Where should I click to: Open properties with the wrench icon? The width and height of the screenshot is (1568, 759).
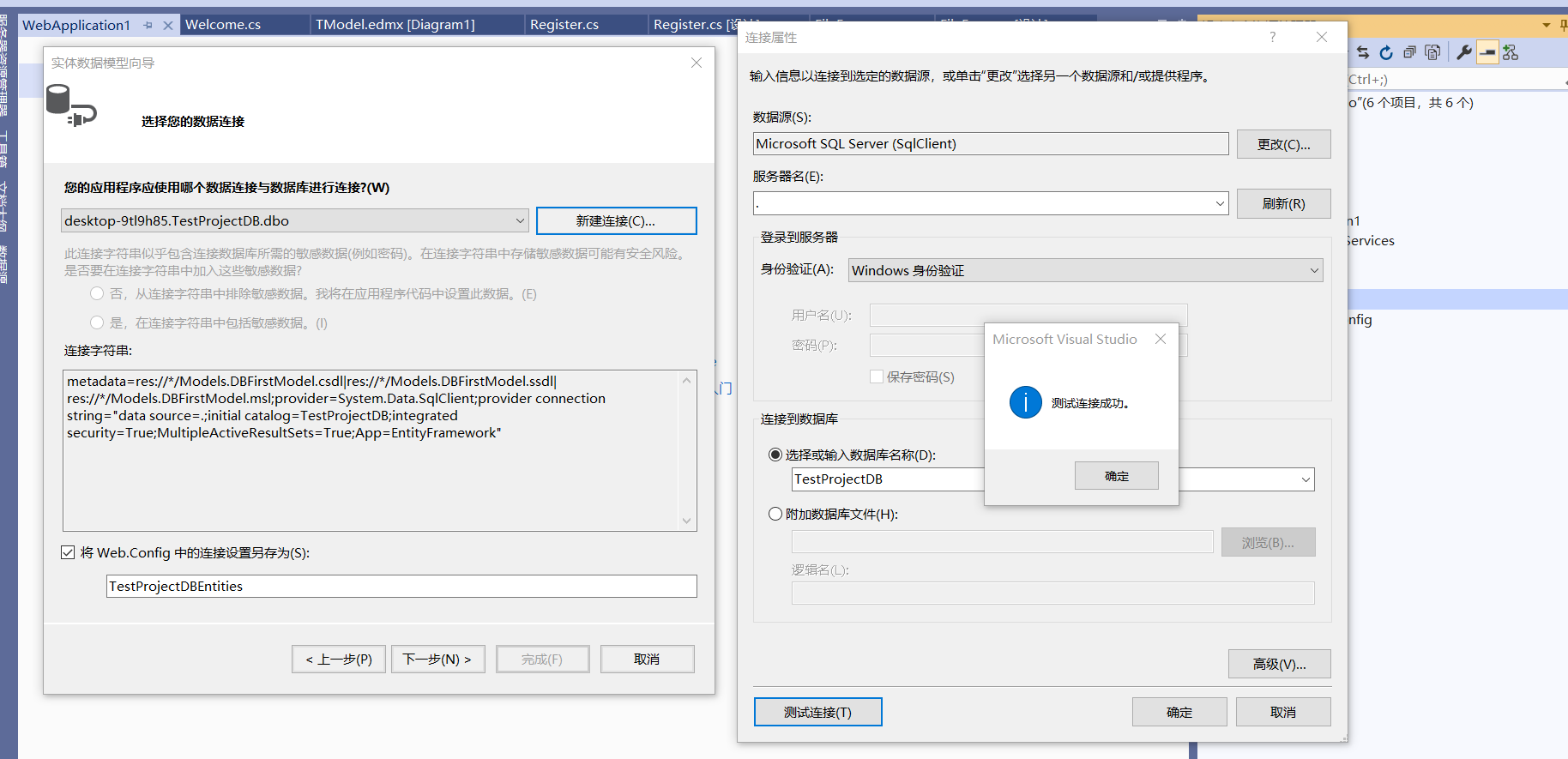1464,52
